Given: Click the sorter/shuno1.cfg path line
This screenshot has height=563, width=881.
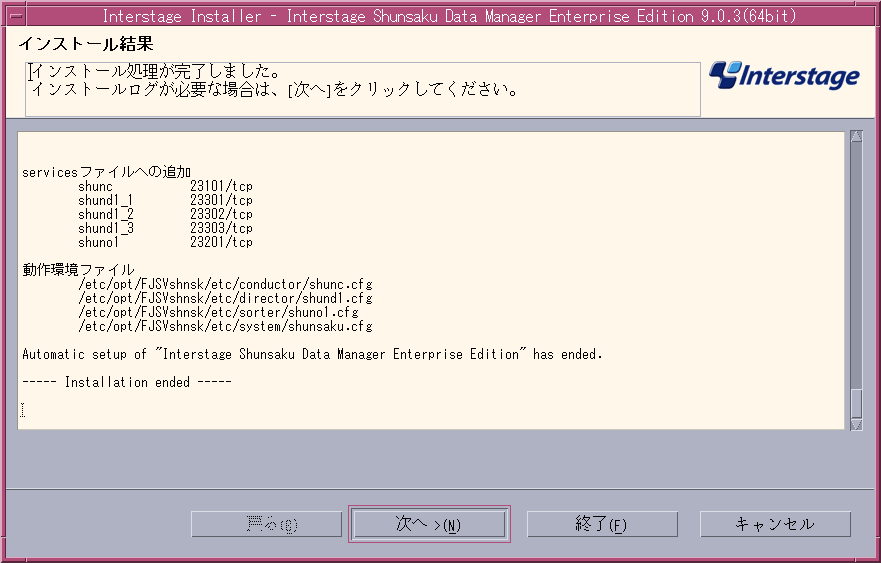Looking at the screenshot, I should [219, 312].
